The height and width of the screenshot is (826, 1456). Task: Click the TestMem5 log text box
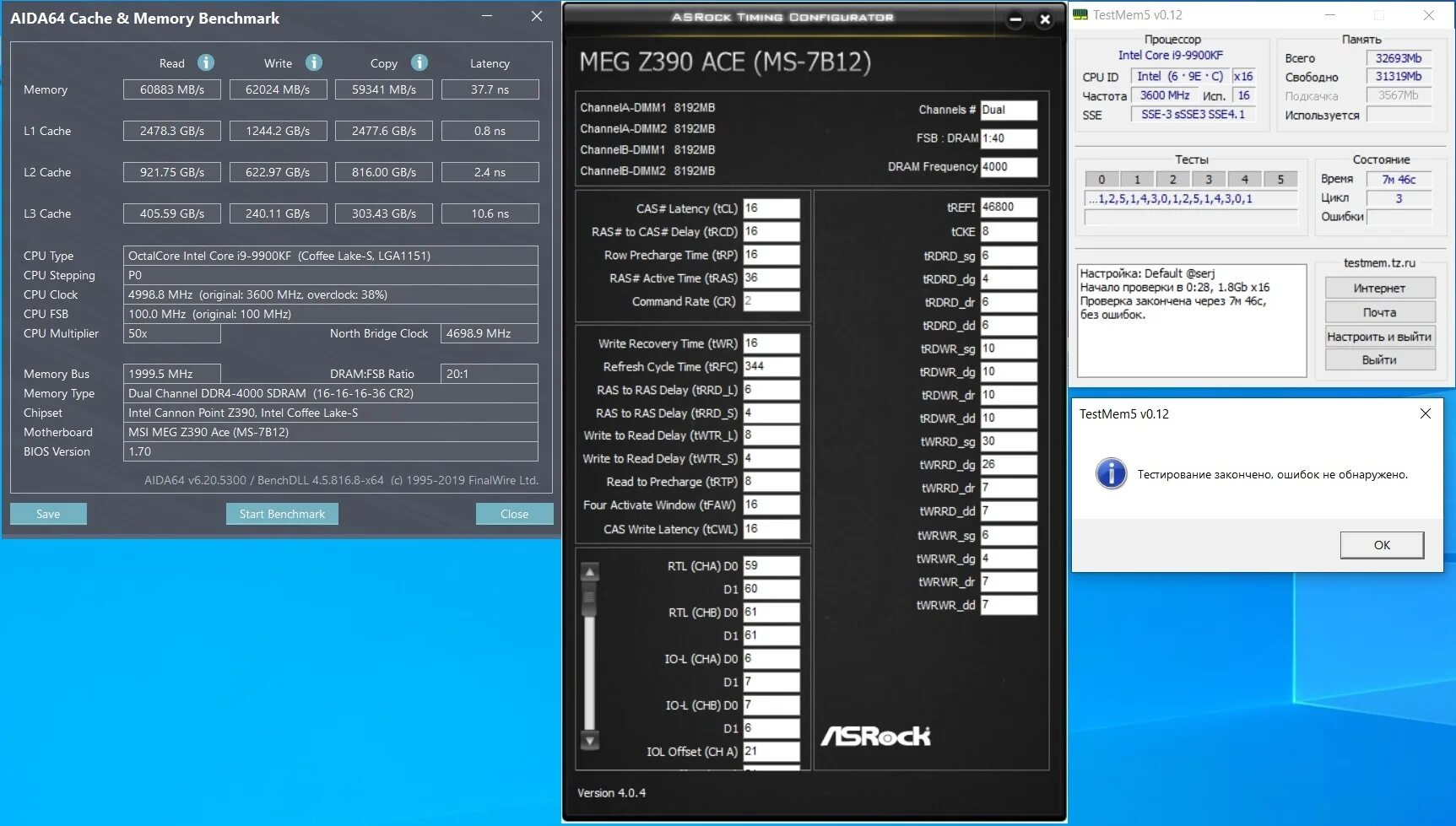click(1192, 321)
